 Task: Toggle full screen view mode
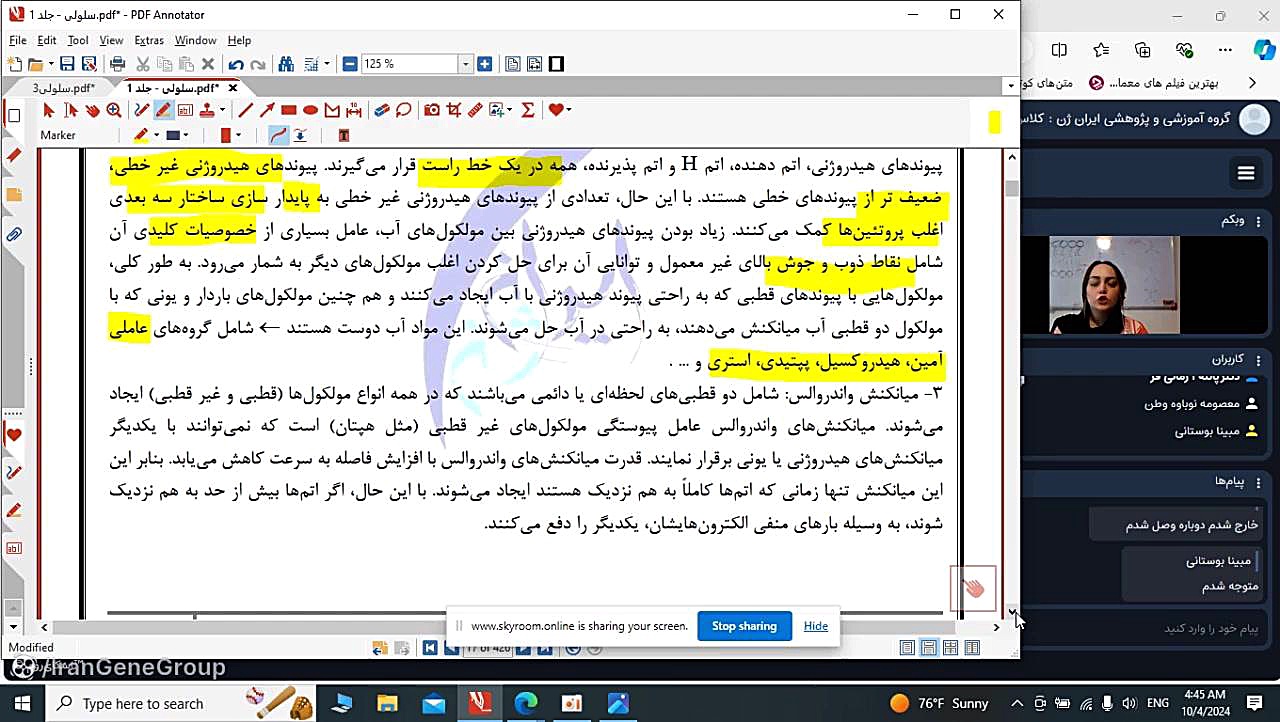[x=556, y=64]
